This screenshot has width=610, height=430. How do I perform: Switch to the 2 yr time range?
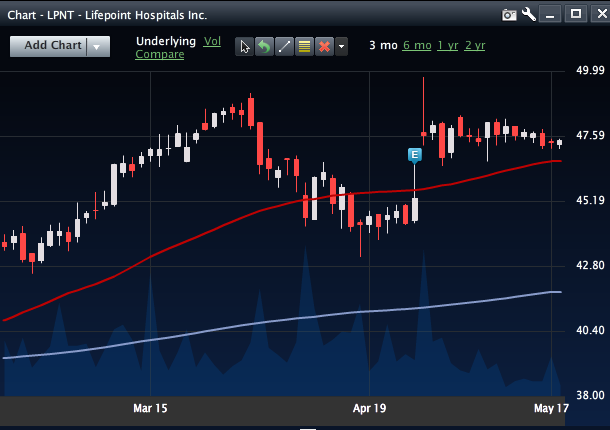tap(475, 46)
